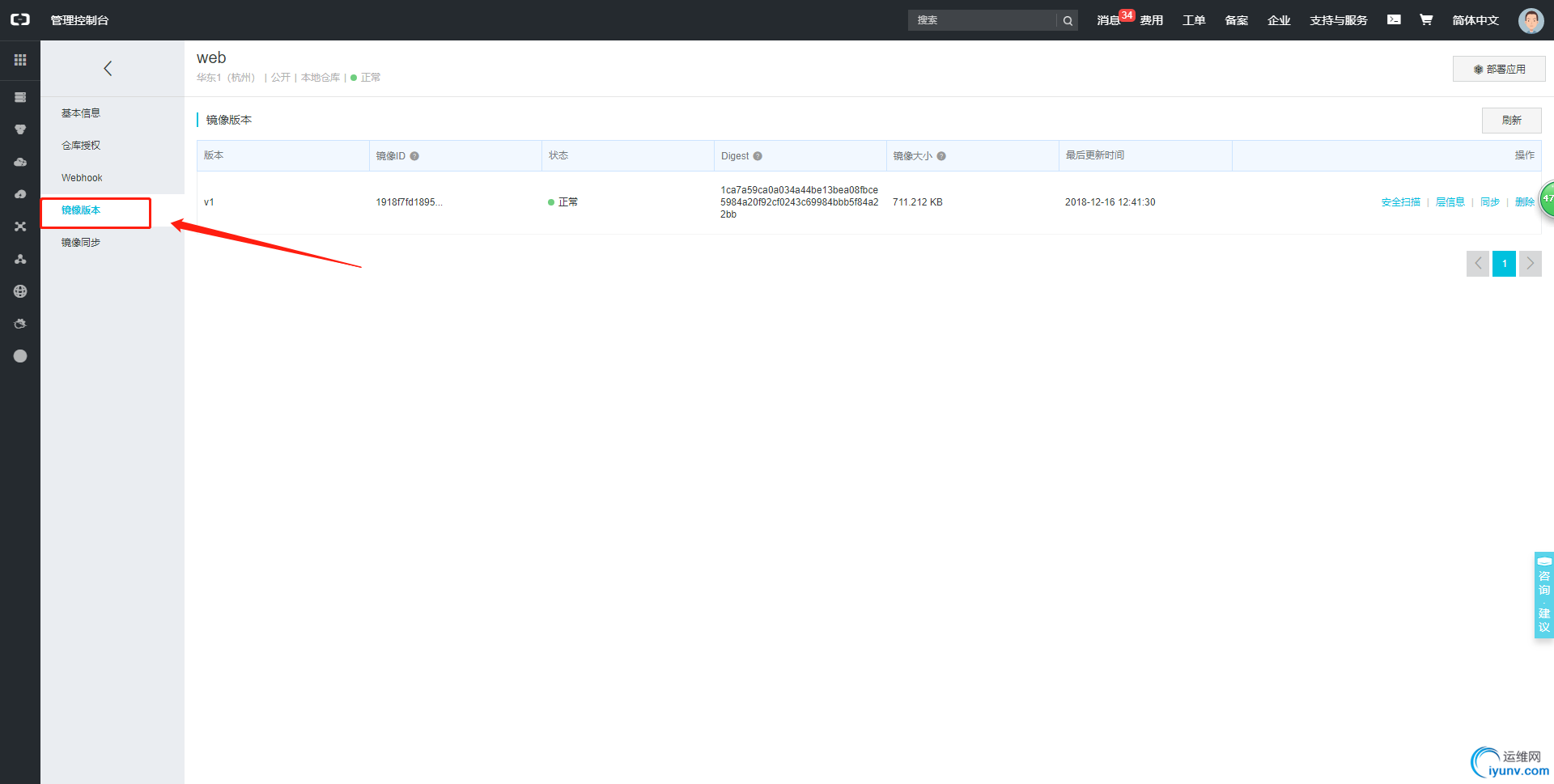
Task: Click the web repository title
Action: (211, 57)
